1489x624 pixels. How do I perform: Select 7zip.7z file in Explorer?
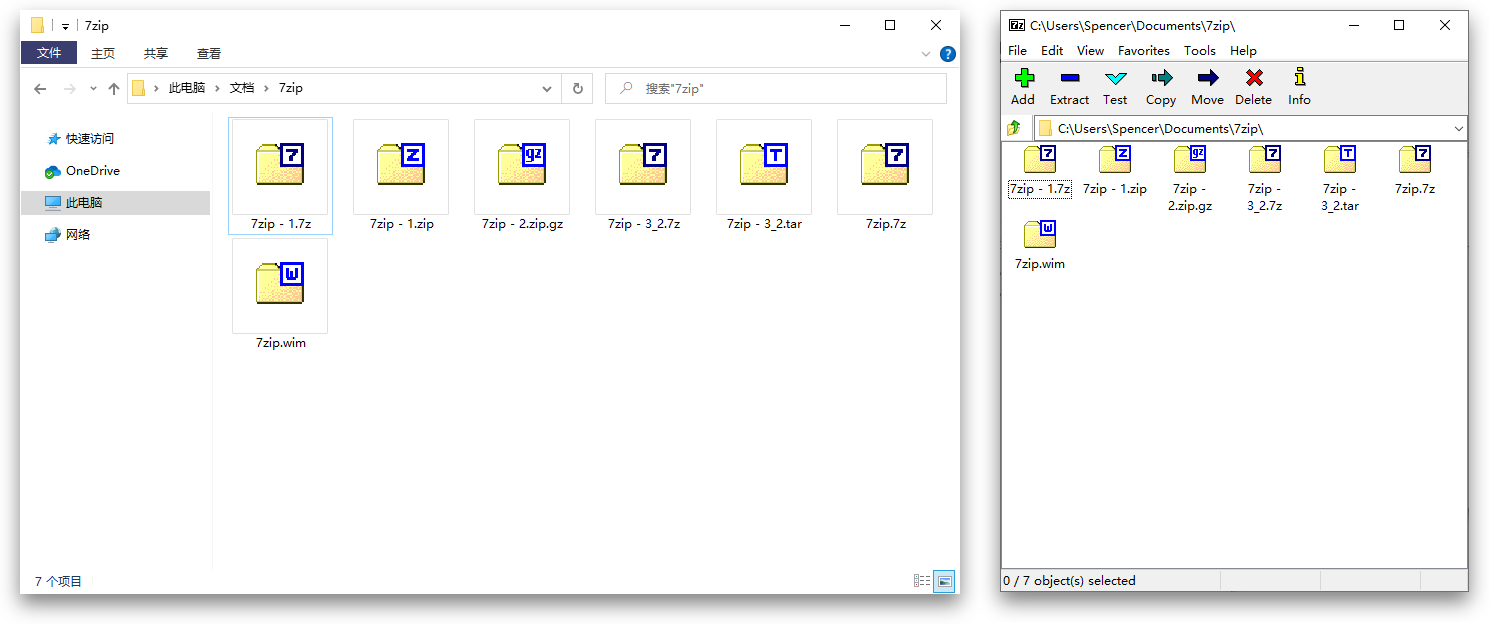(x=885, y=175)
